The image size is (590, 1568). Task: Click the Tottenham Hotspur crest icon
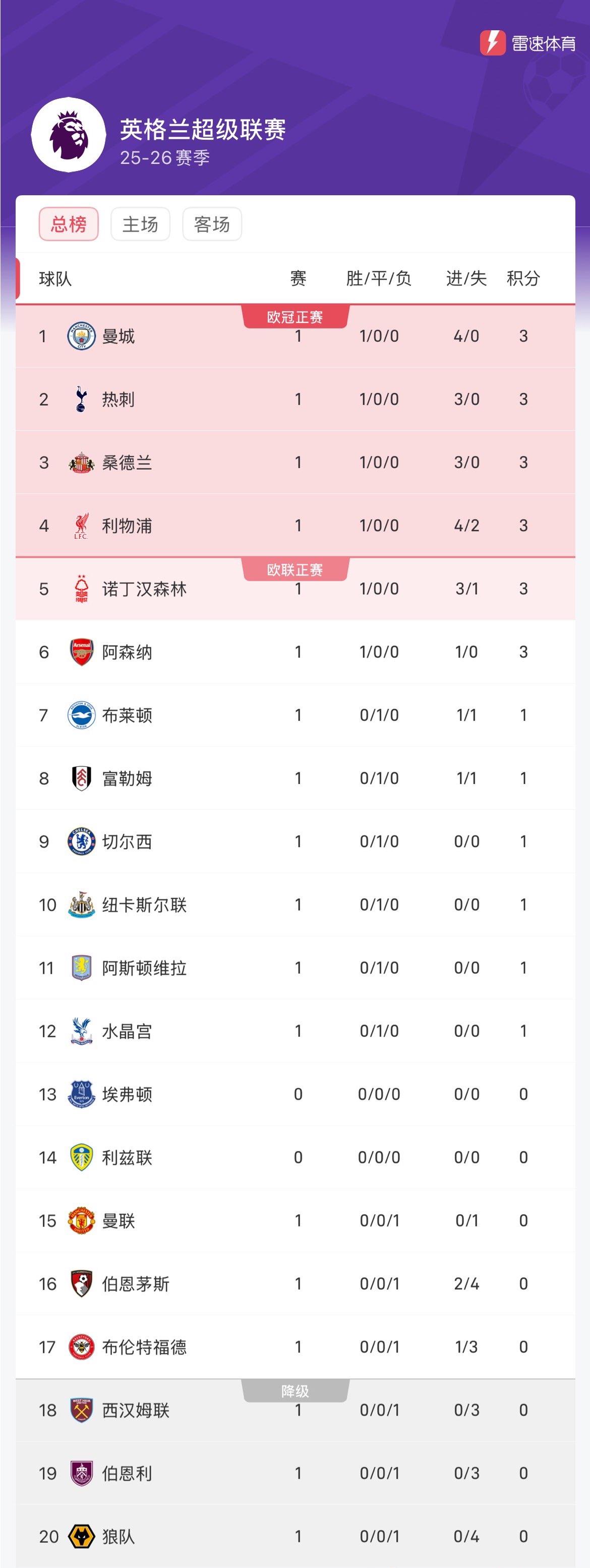pyautogui.click(x=81, y=399)
